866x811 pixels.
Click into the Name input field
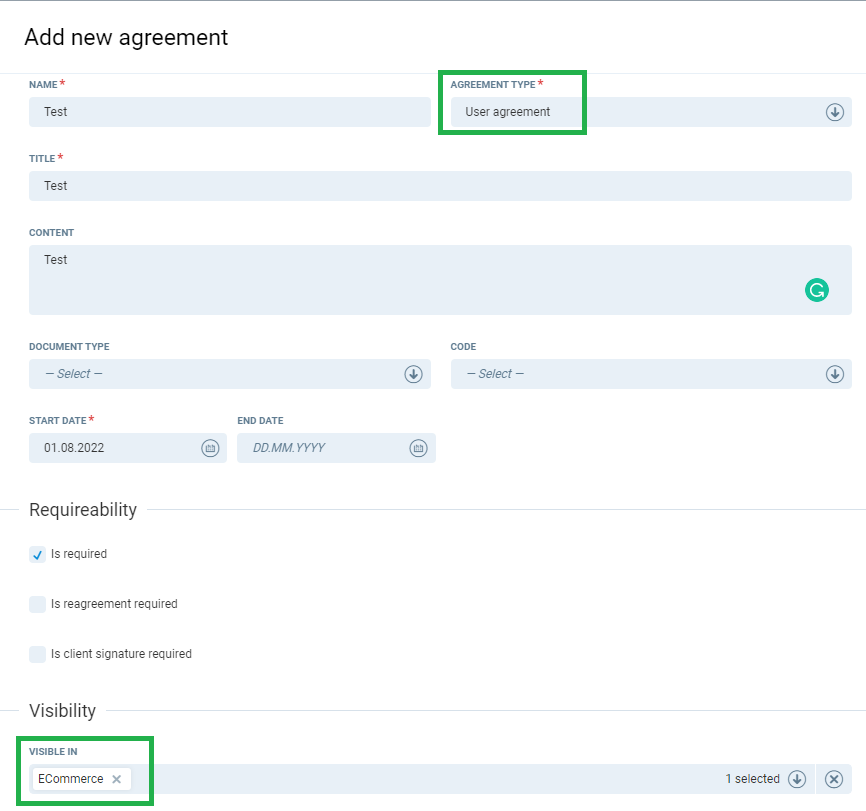[230, 112]
